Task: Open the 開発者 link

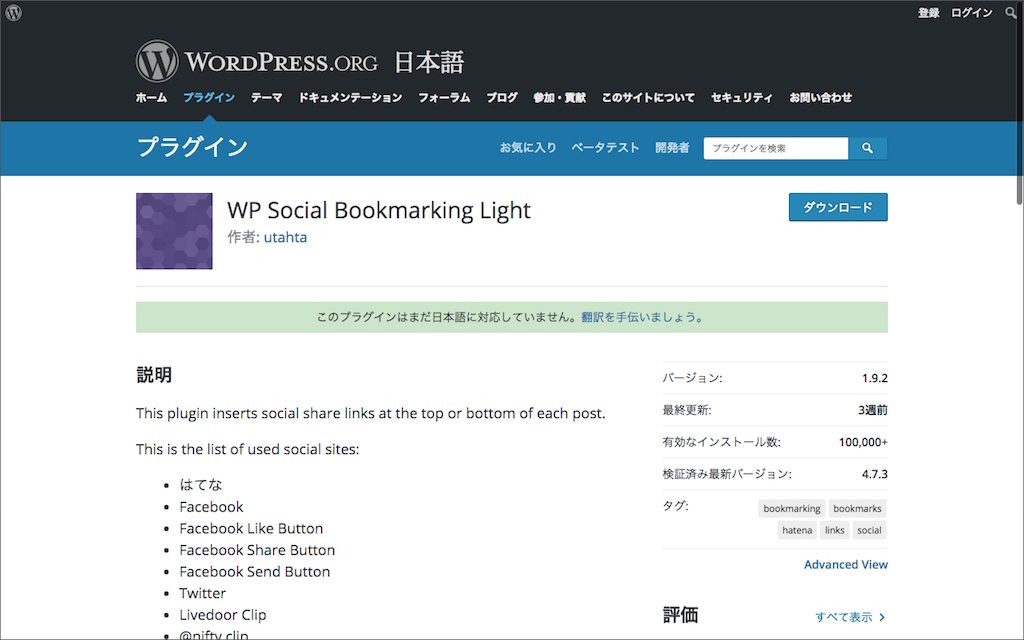Action: pos(672,148)
